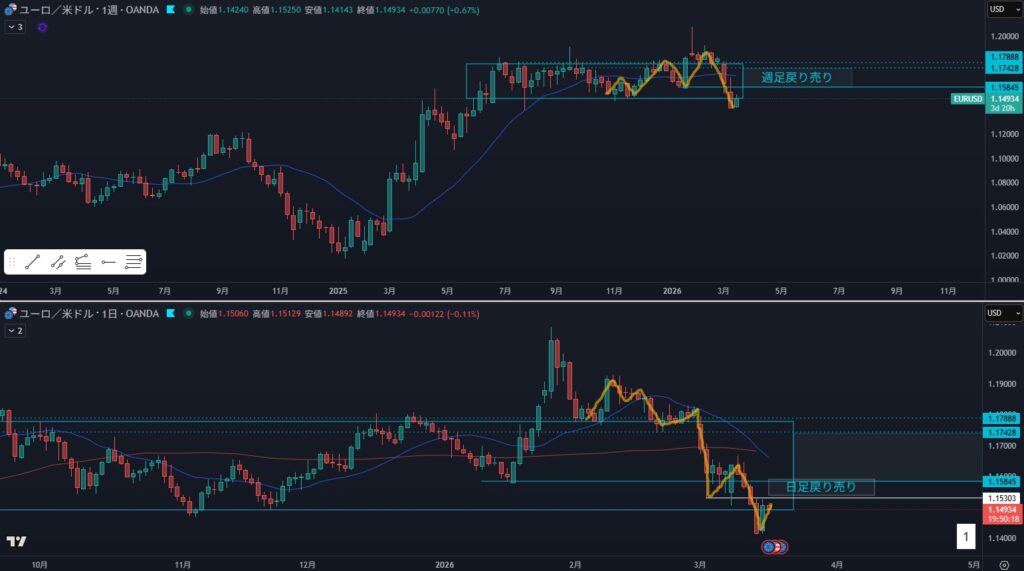Click the daily EUR/USD symbol title
1024x571 pixels.
pyautogui.click(x=85, y=314)
